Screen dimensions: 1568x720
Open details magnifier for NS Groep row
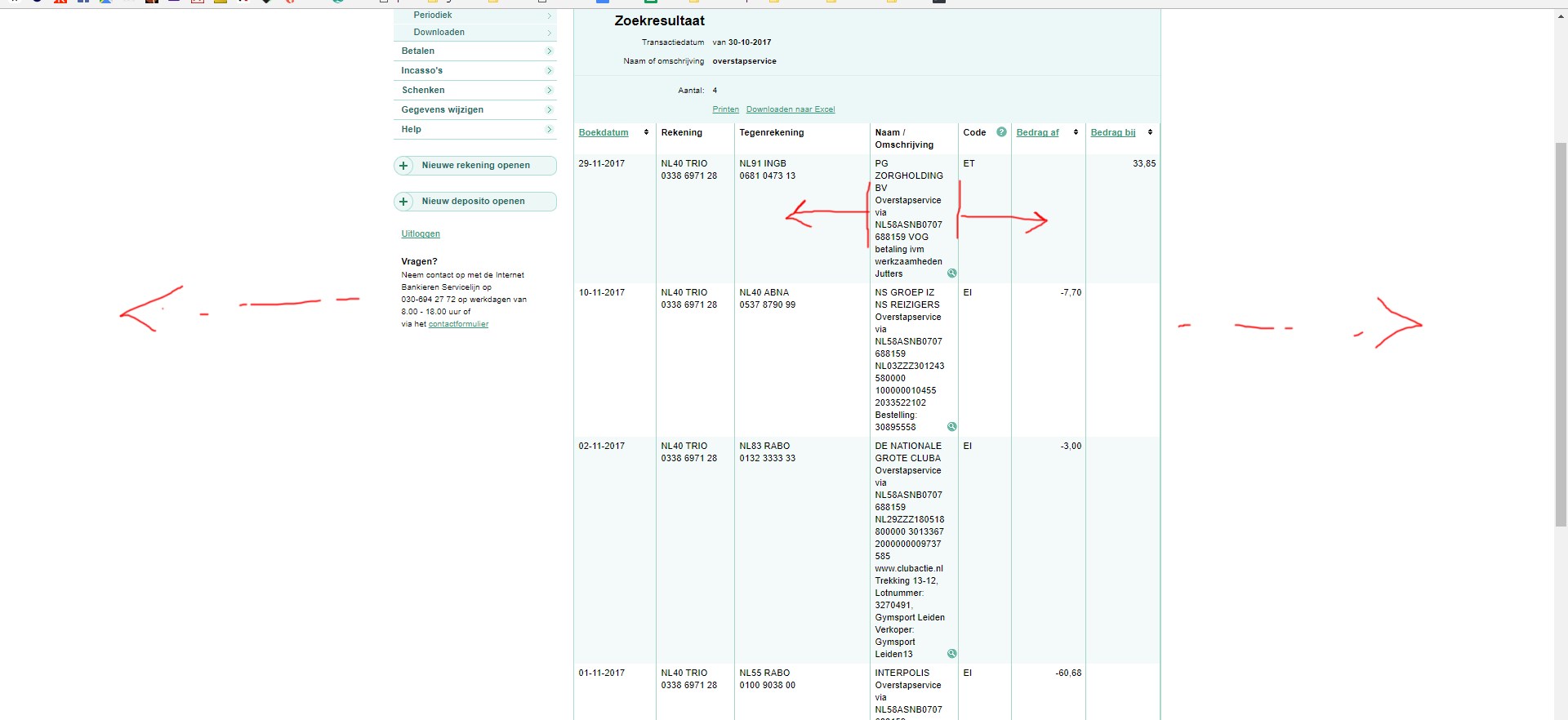952,426
